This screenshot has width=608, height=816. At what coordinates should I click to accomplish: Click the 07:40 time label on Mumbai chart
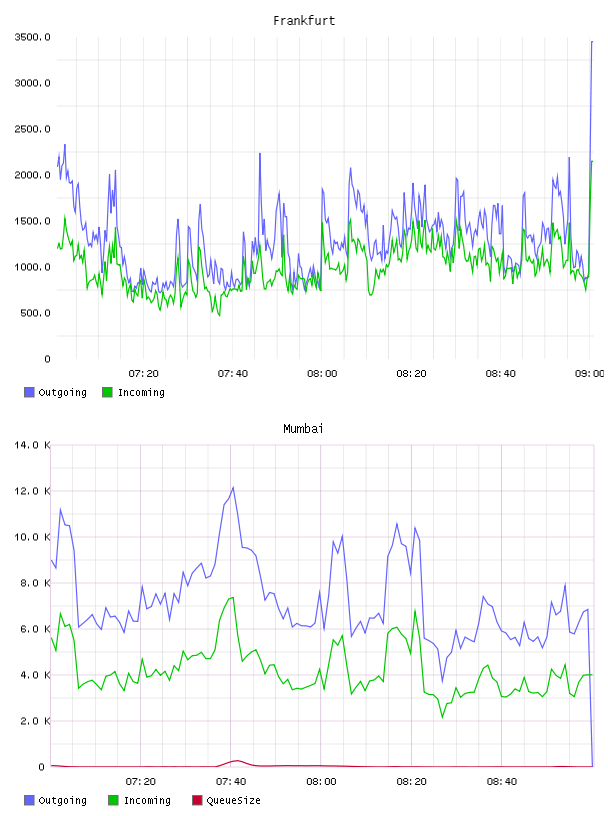pyautogui.click(x=231, y=782)
